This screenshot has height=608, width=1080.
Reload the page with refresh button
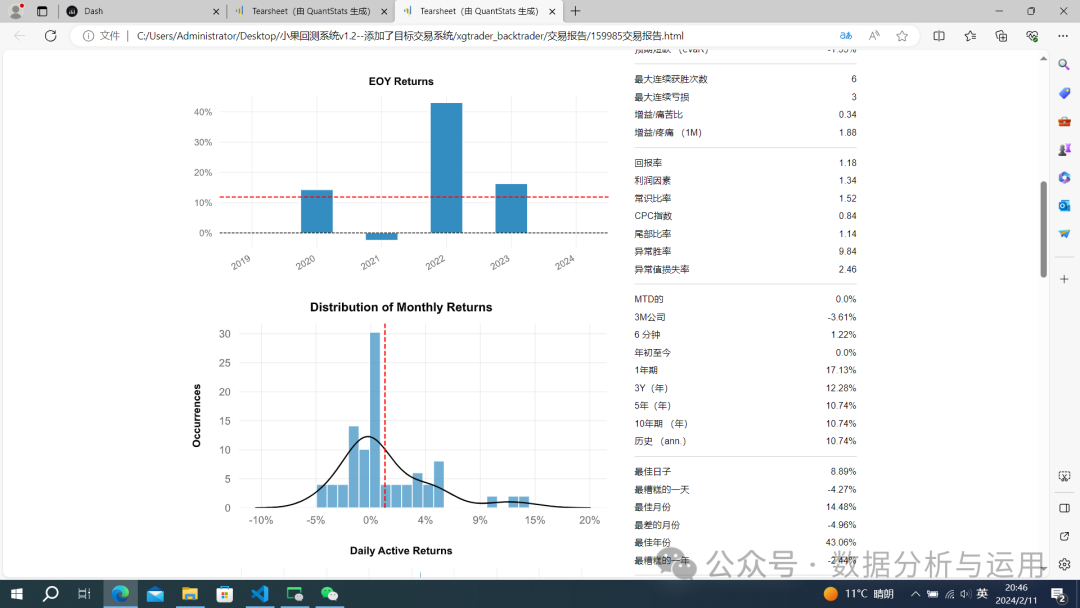click(x=50, y=36)
